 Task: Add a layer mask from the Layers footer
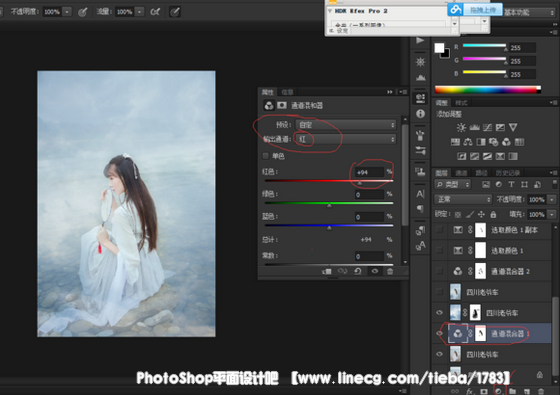(484, 391)
